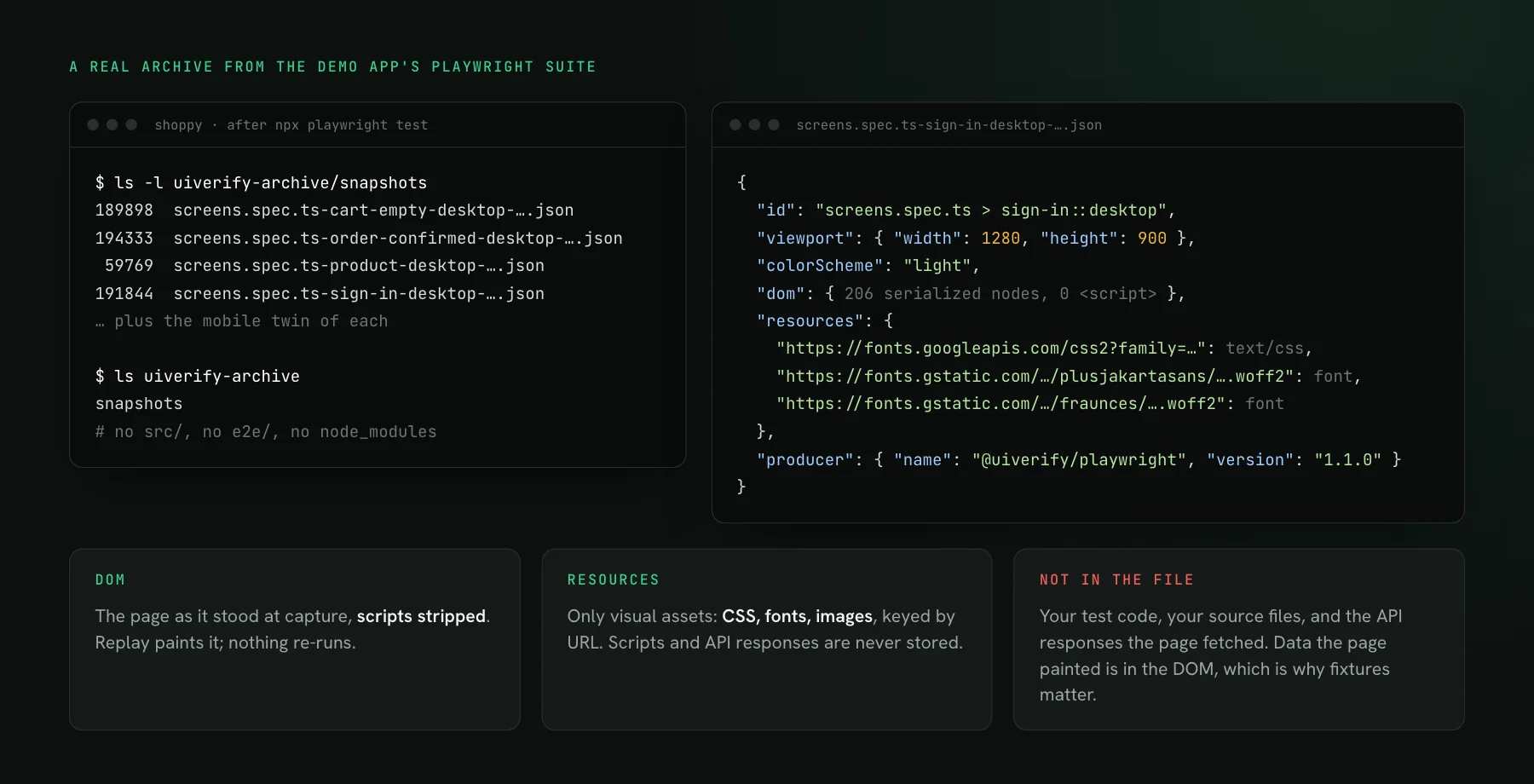Viewport: 1534px width, 784px height.
Task: Click the viewport width value 1280
Action: 1001,239
